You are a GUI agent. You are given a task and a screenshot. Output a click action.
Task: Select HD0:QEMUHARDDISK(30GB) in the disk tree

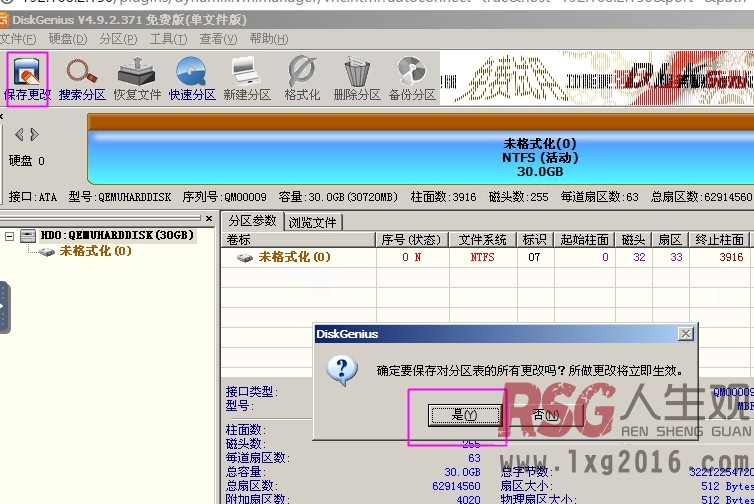[117, 235]
